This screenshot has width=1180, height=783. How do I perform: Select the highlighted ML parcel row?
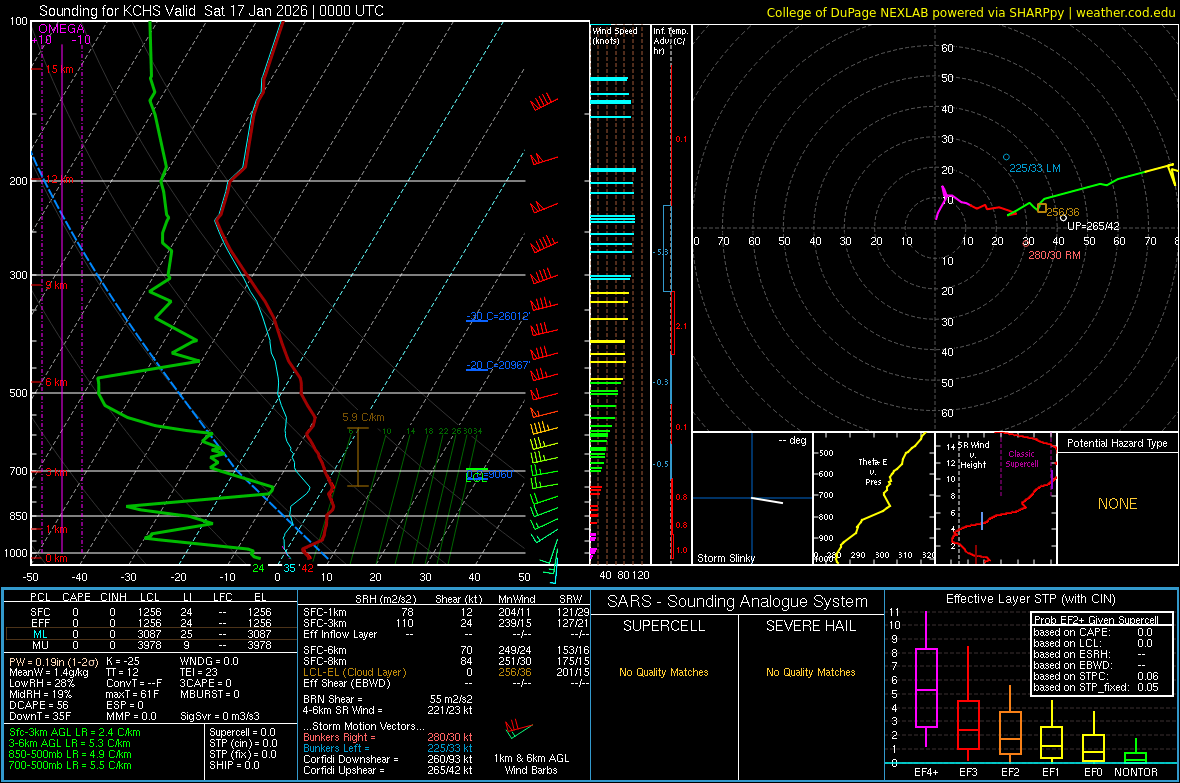tap(151, 634)
